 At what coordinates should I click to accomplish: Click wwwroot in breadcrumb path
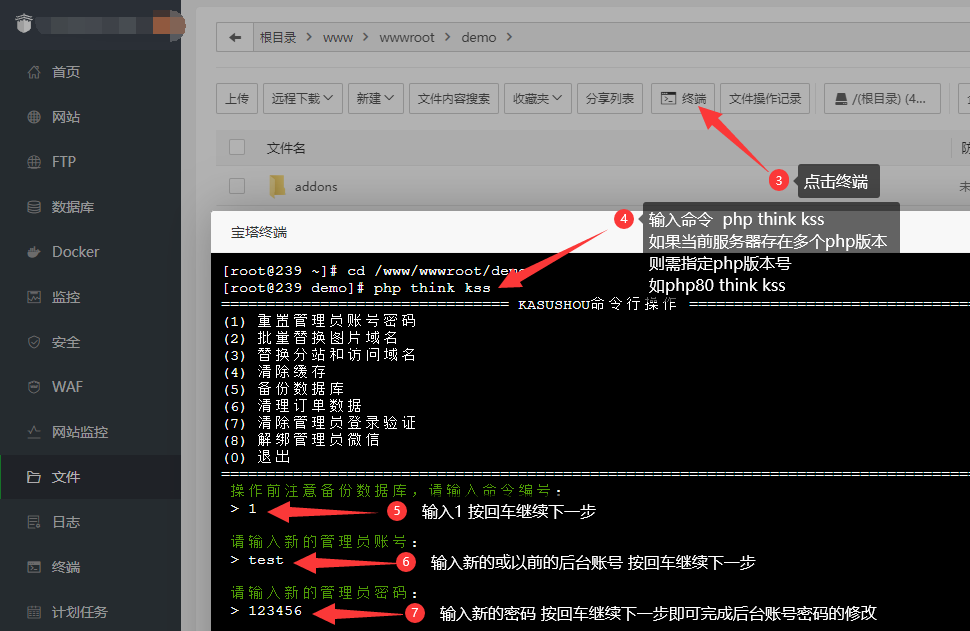click(x=407, y=38)
